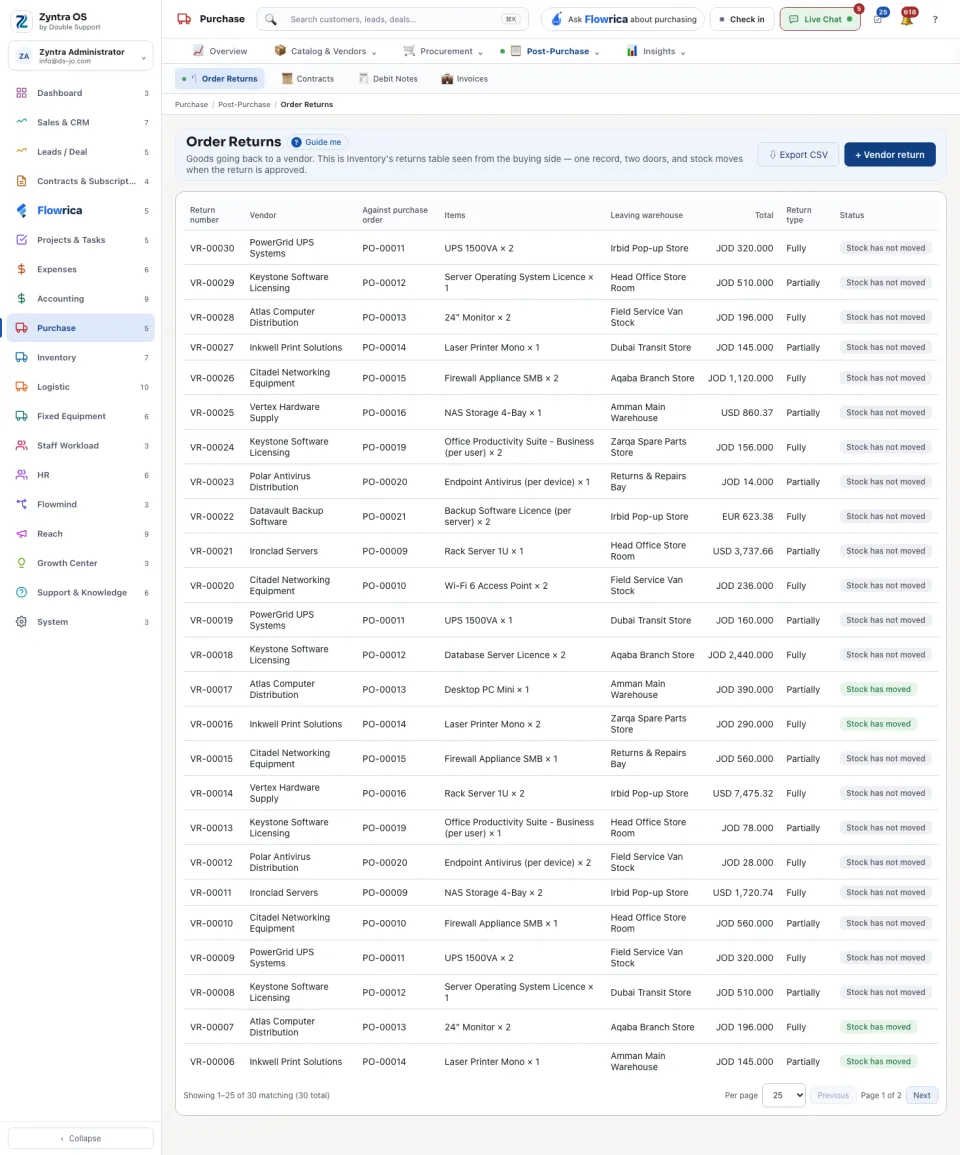960x1155 pixels.
Task: Click the search customers, leads, deals field
Action: [393, 19]
